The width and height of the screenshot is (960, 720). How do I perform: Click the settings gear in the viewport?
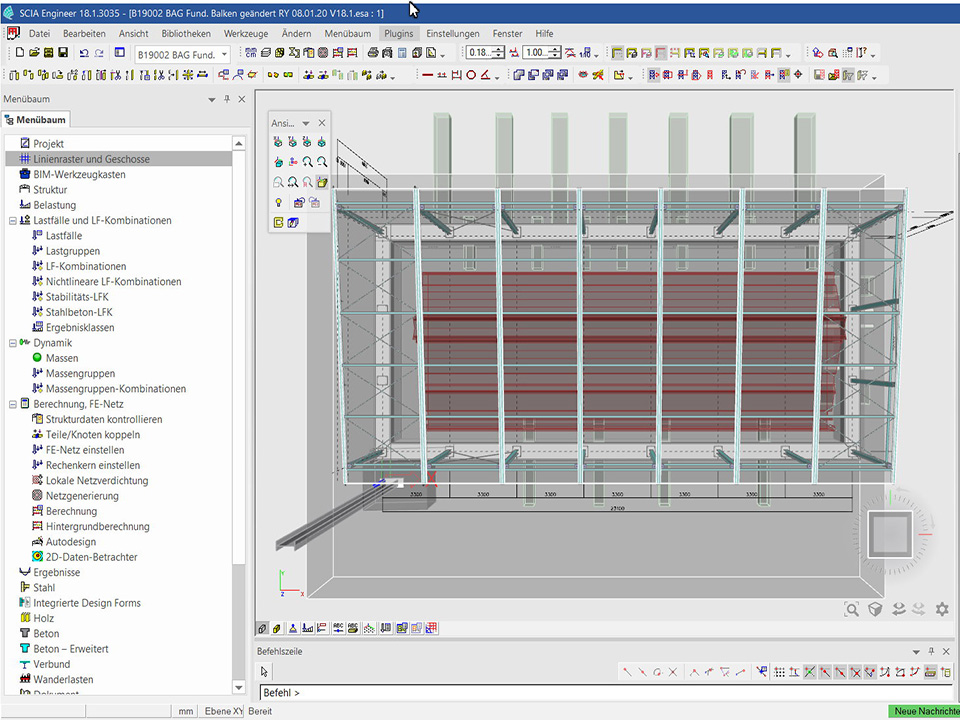coord(941,609)
